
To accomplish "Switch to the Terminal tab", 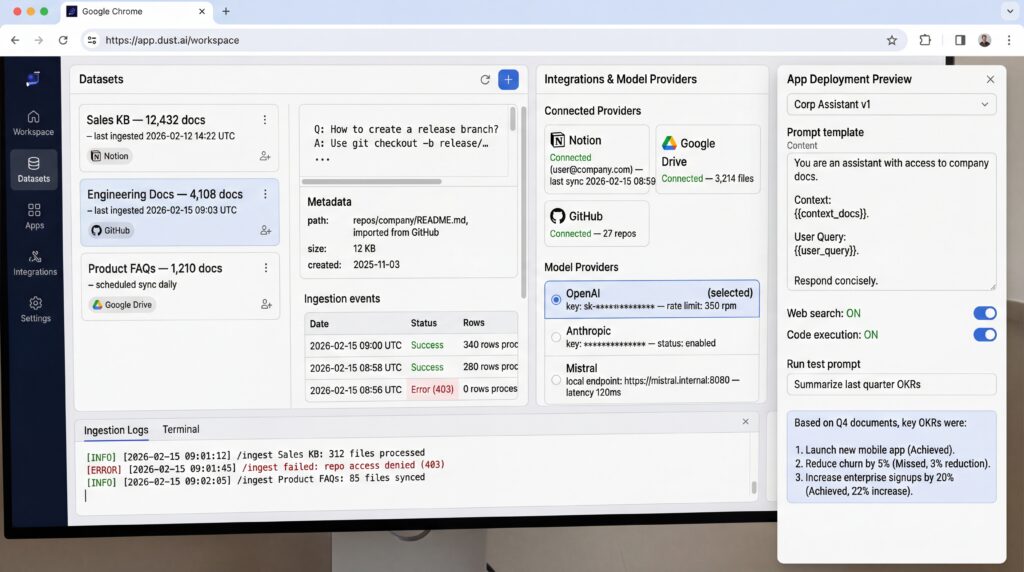I will tap(181, 429).
